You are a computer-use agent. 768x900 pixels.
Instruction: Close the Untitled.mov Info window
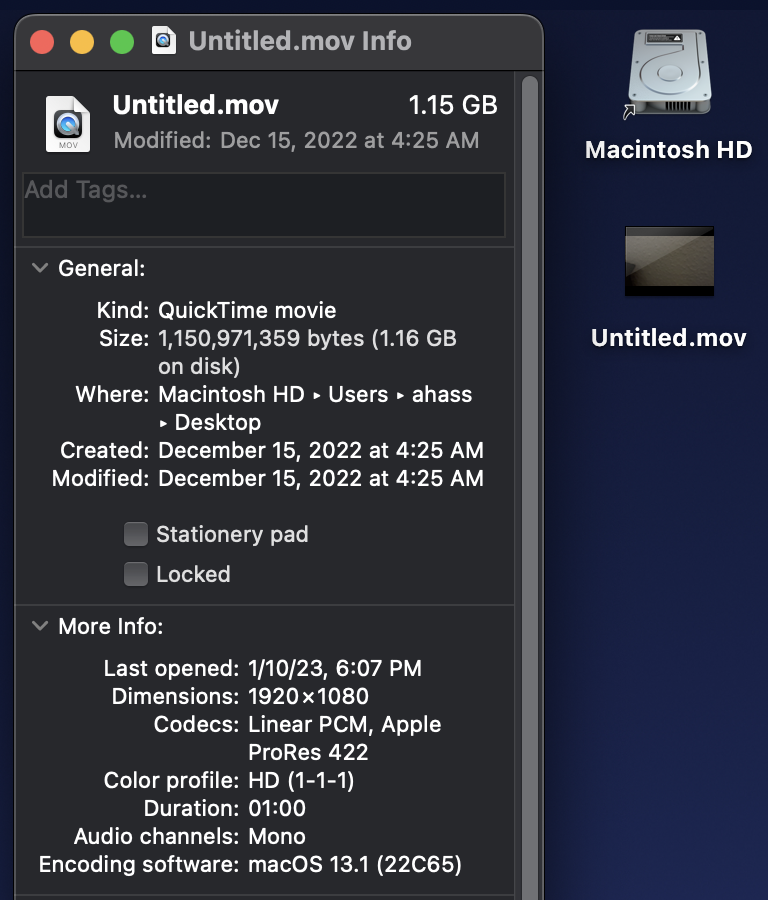point(42,42)
